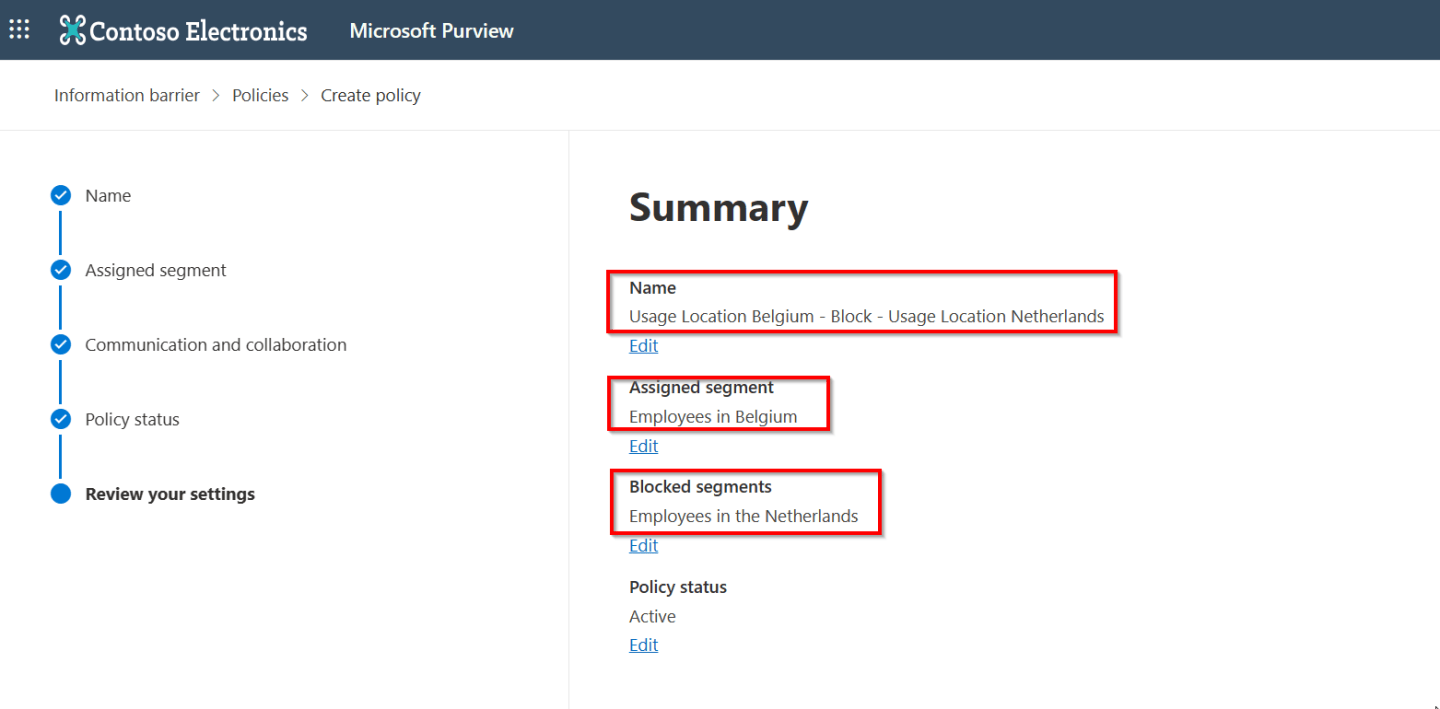The image size is (1440, 709).
Task: Click the Assigned segment summary label
Action: click(701, 387)
